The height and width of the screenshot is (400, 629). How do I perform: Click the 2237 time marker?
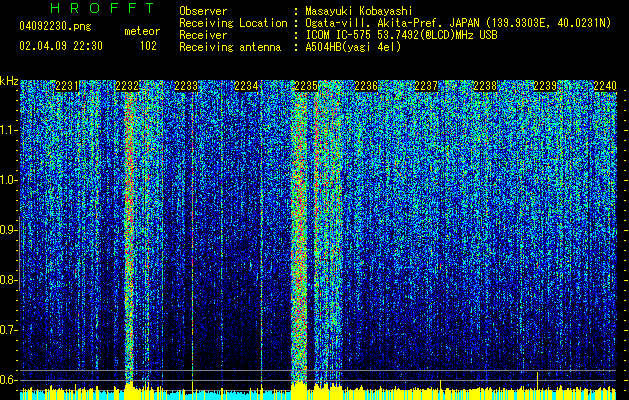[426, 86]
